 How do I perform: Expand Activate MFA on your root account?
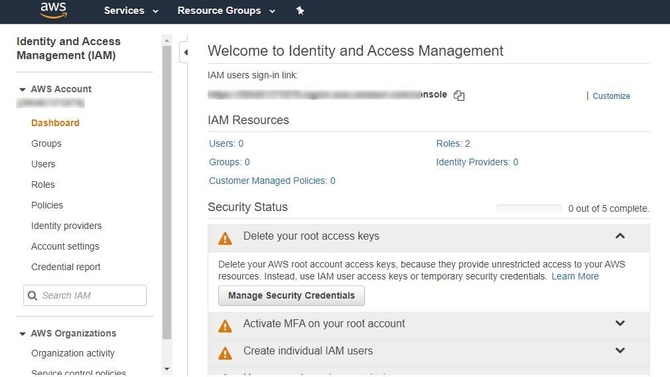click(620, 323)
